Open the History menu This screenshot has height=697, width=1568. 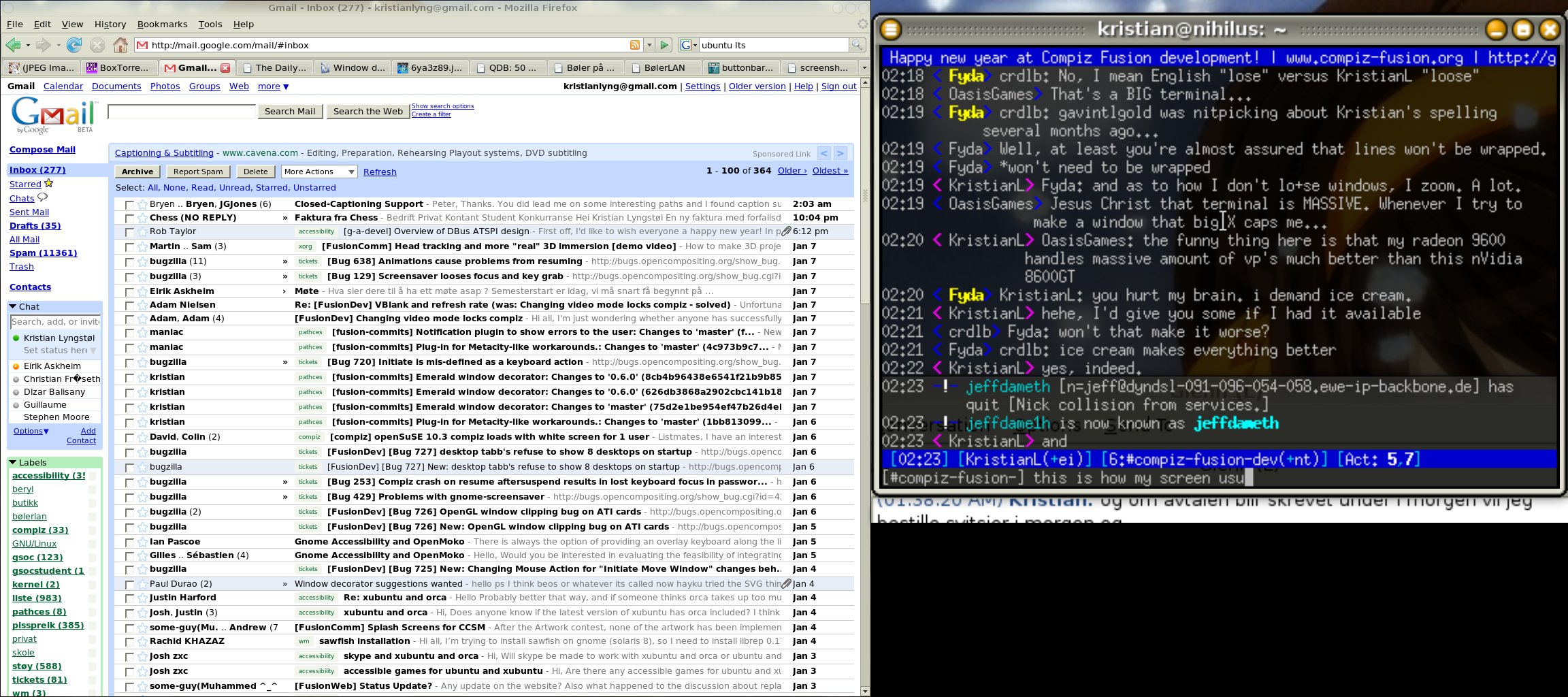pos(110,24)
